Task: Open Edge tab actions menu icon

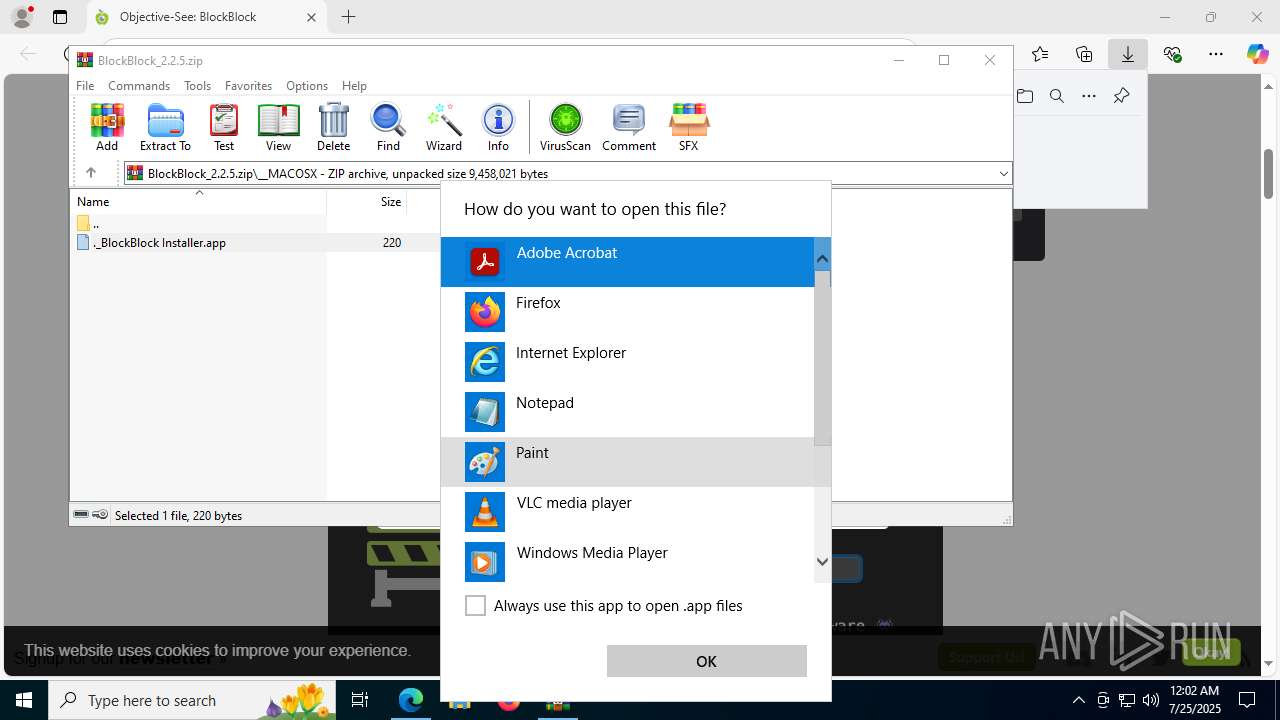Action: [60, 17]
